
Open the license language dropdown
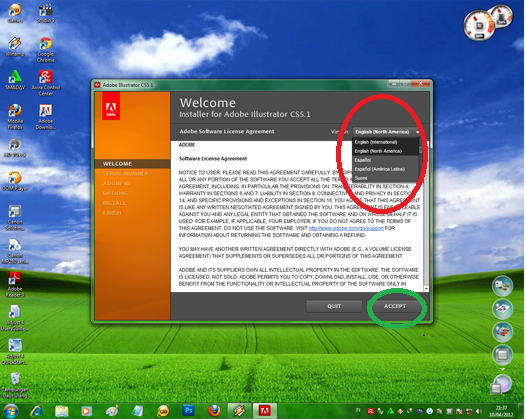387,132
